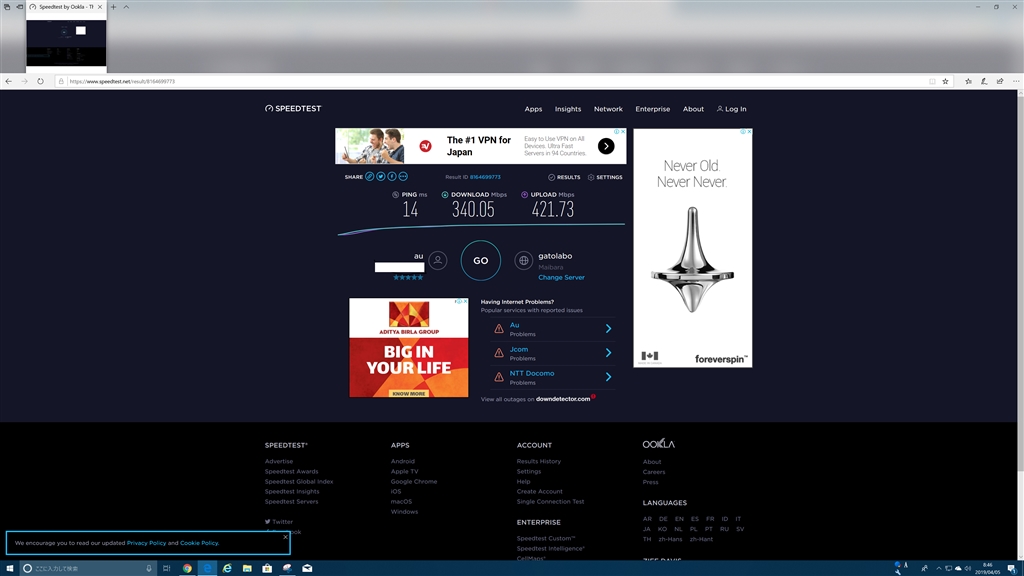This screenshot has width=1024, height=576.
Task: Open About in top navigation
Action: [x=693, y=109]
